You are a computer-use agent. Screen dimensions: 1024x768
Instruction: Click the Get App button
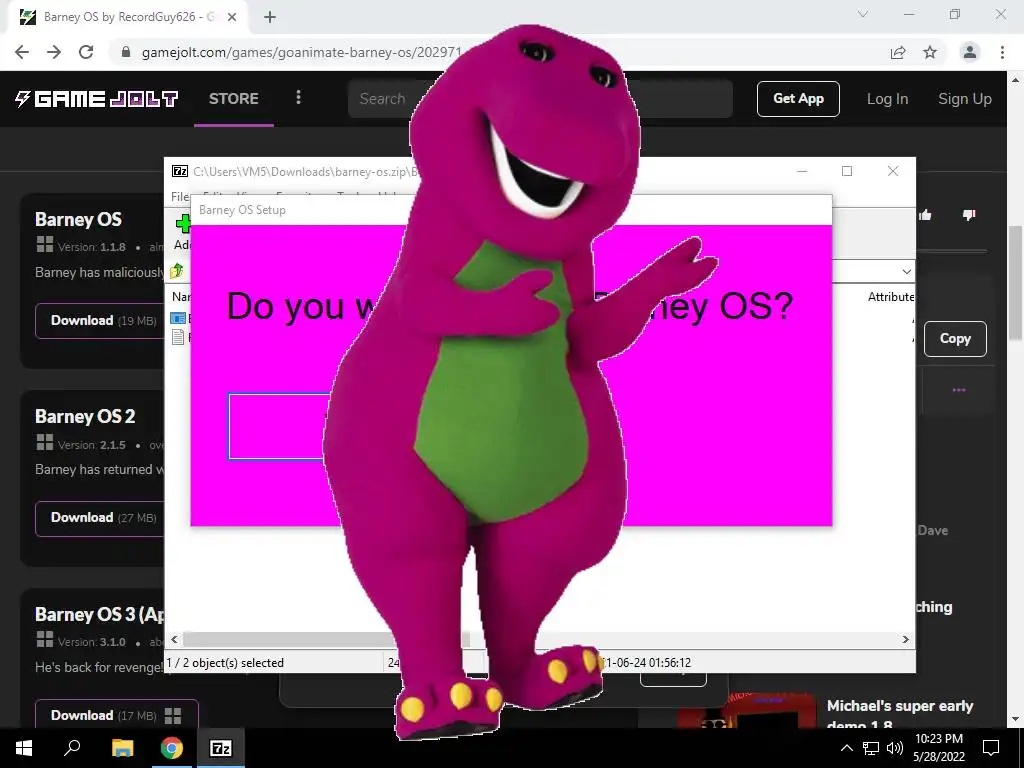coord(798,99)
